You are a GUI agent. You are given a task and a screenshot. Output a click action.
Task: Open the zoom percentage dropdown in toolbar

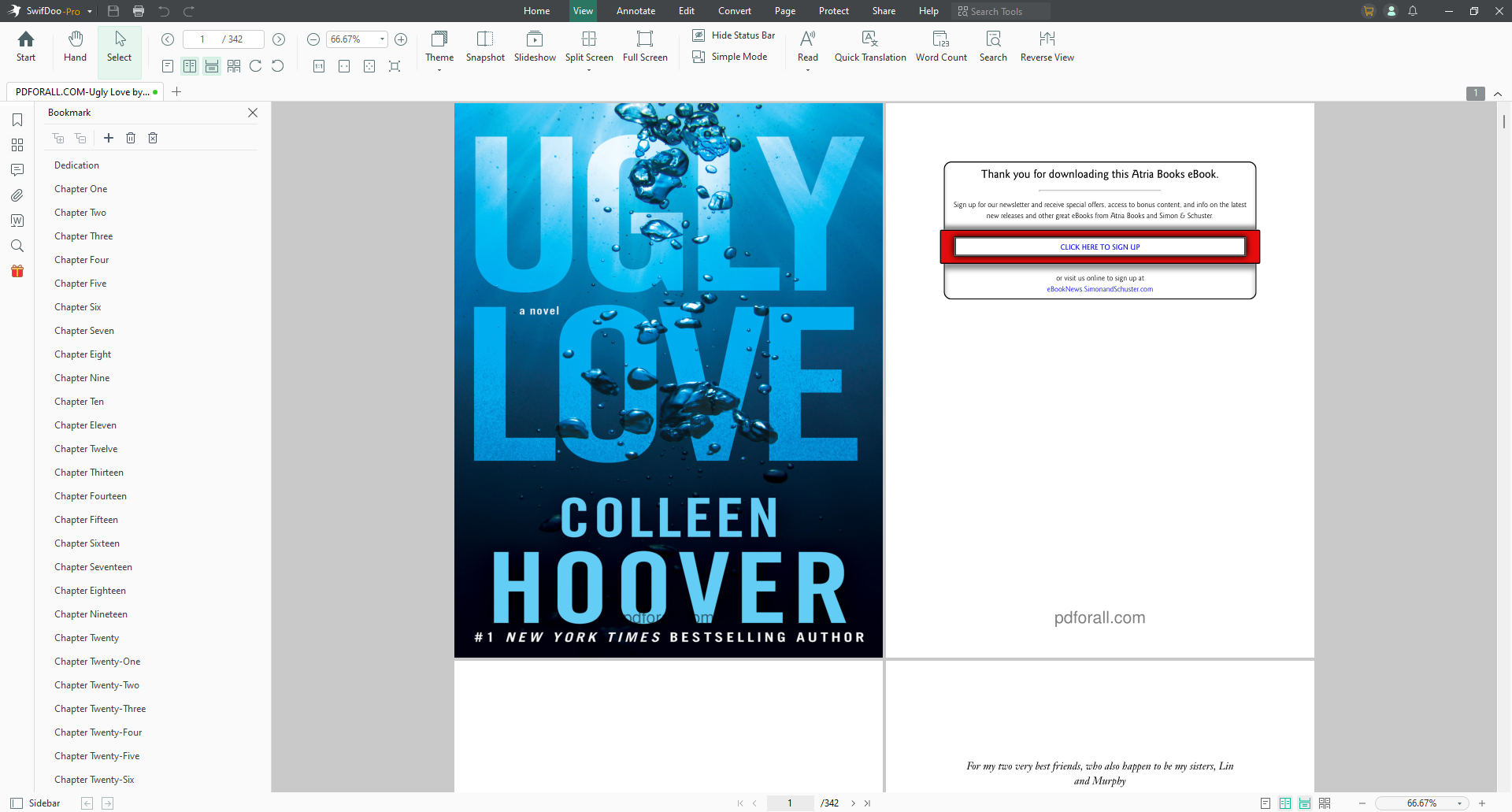click(x=382, y=39)
